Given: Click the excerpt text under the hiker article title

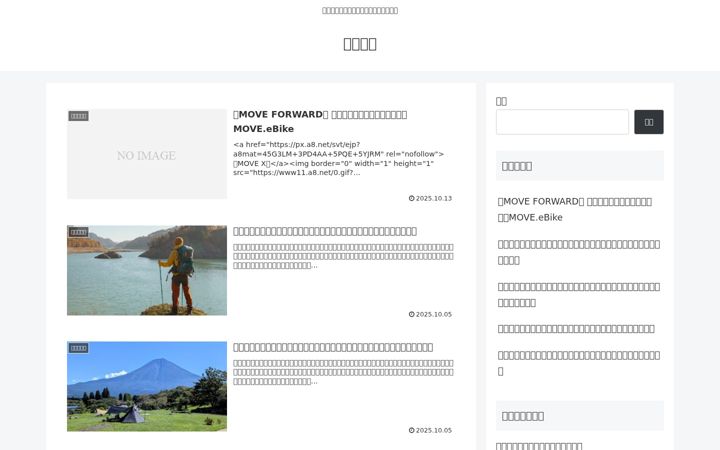Looking at the screenshot, I should (343, 256).
